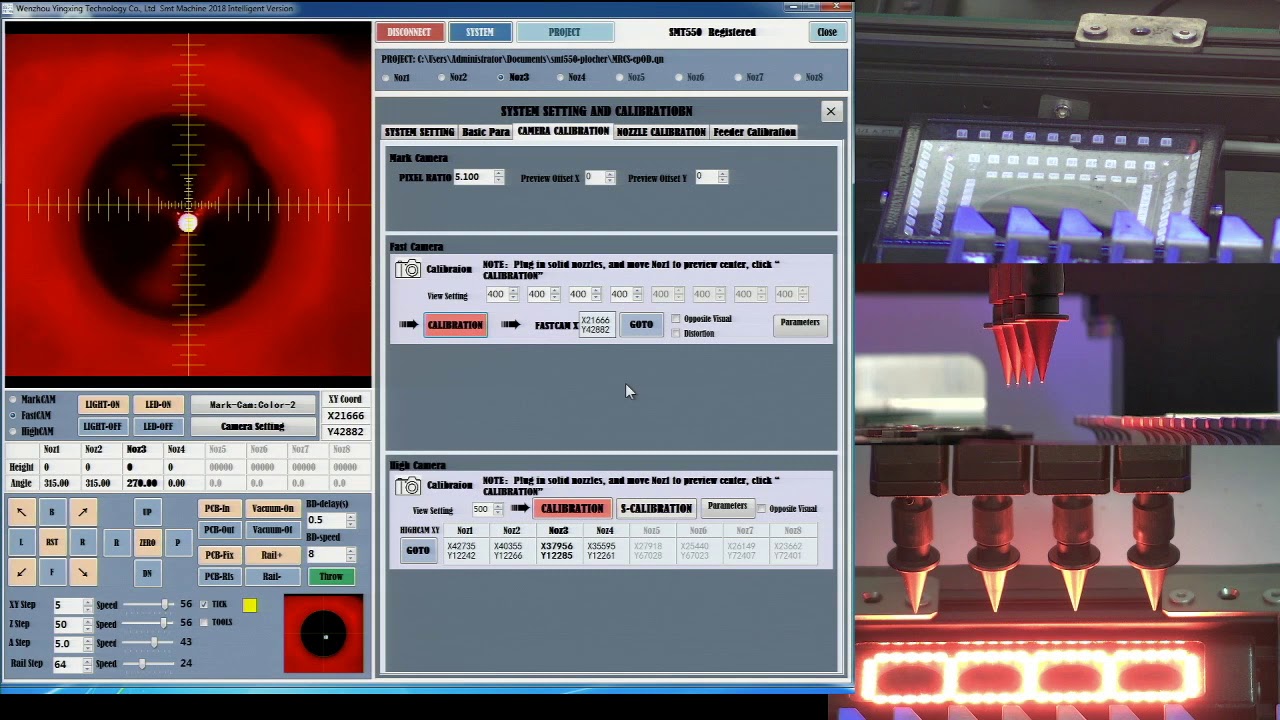Toggle the TICK checkbox

[x=204, y=604]
